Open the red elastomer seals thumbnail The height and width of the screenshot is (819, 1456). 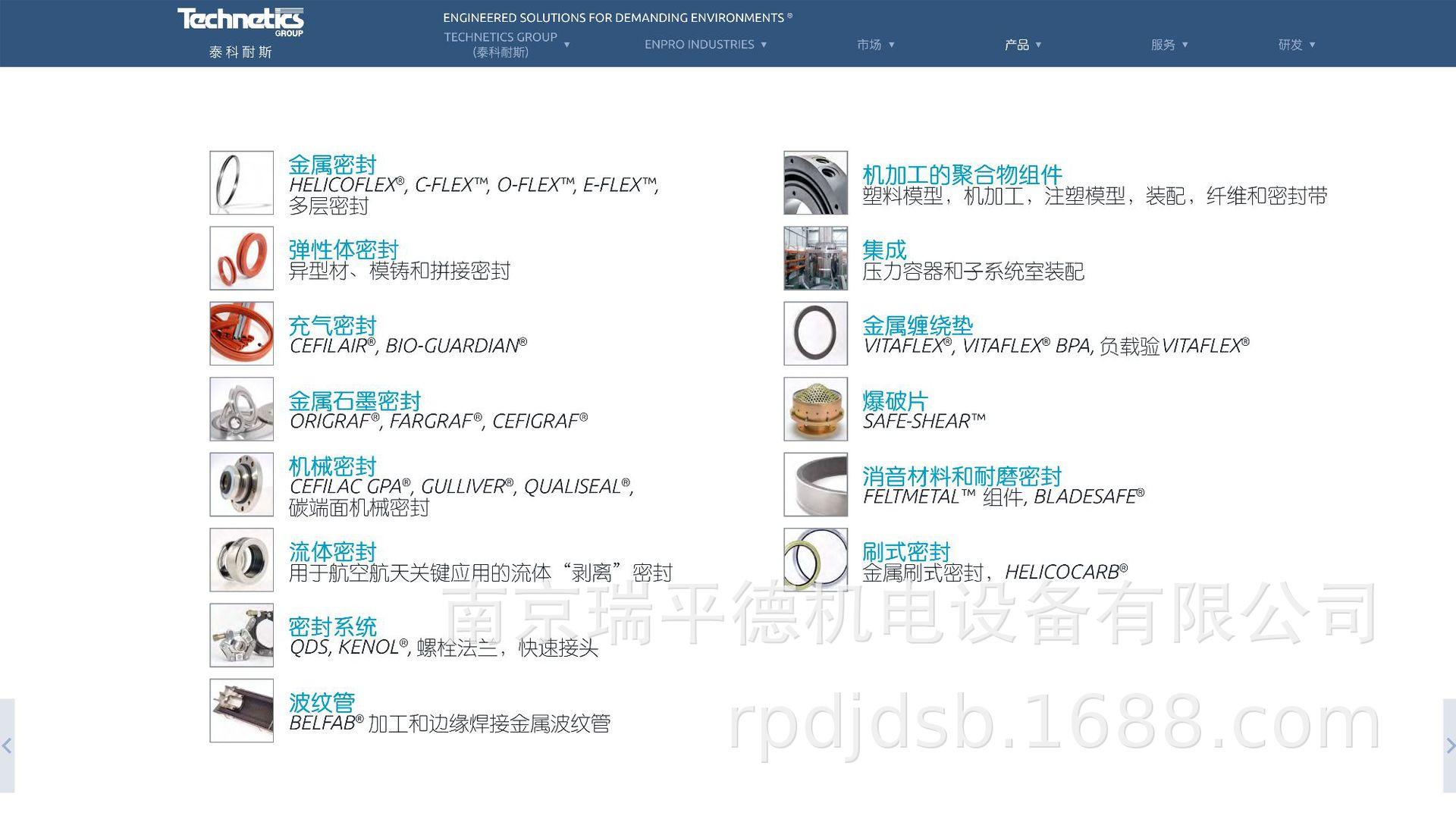[241, 258]
